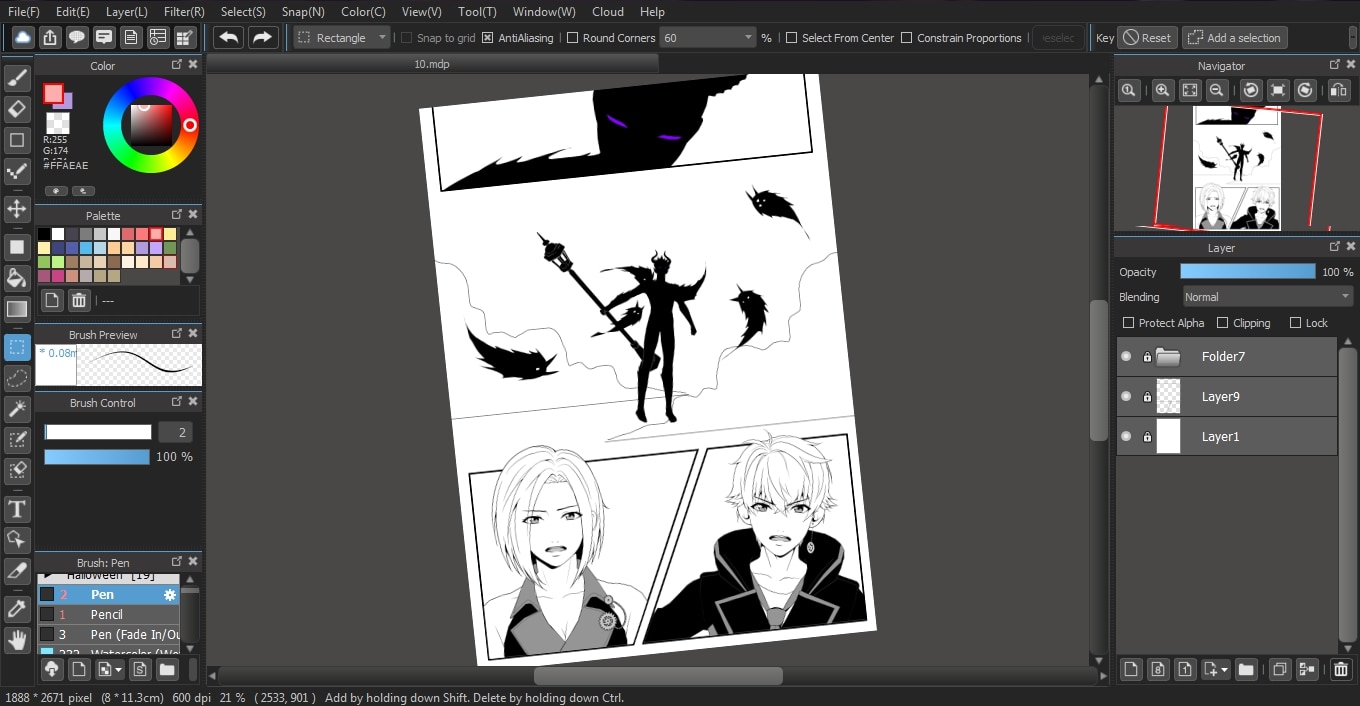This screenshot has width=1360, height=706.
Task: Click the Undo arrow button
Action: [229, 37]
